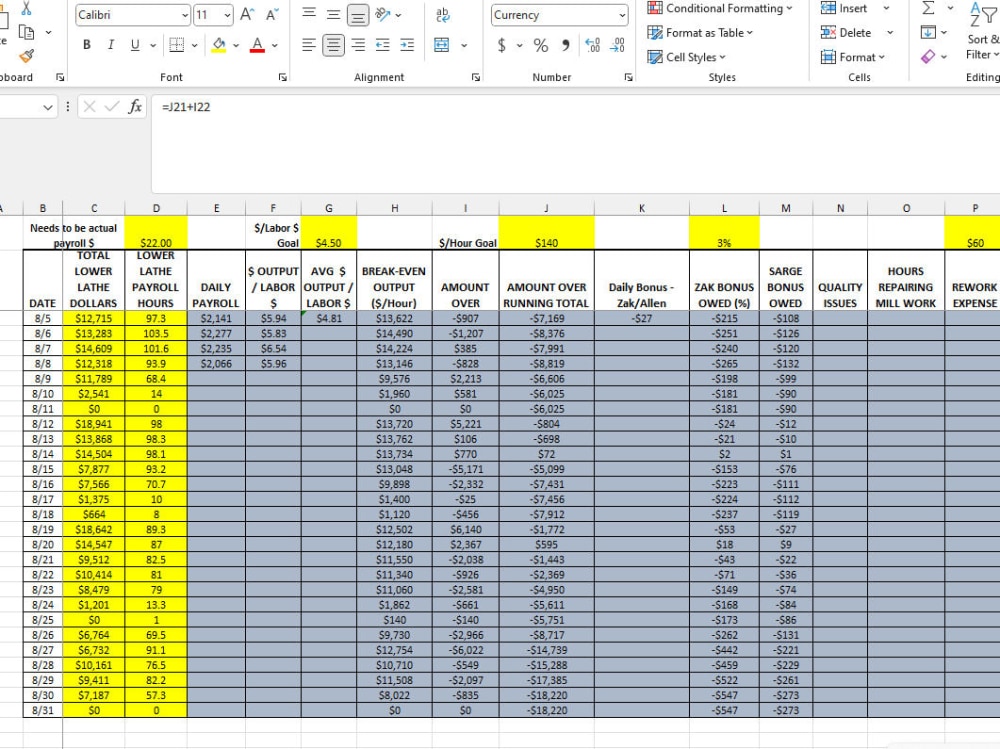The width and height of the screenshot is (1000, 749).
Task: Open Number format dialog launcher
Action: click(629, 77)
